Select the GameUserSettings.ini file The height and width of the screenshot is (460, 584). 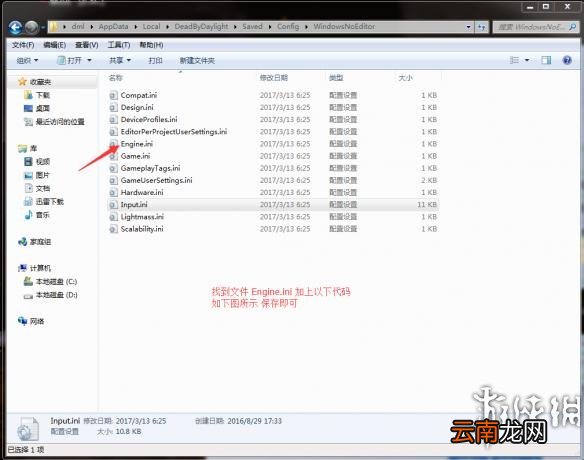point(156,180)
